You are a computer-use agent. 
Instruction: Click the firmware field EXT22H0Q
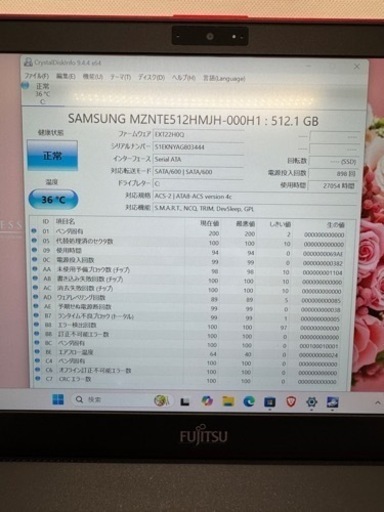click(198, 134)
